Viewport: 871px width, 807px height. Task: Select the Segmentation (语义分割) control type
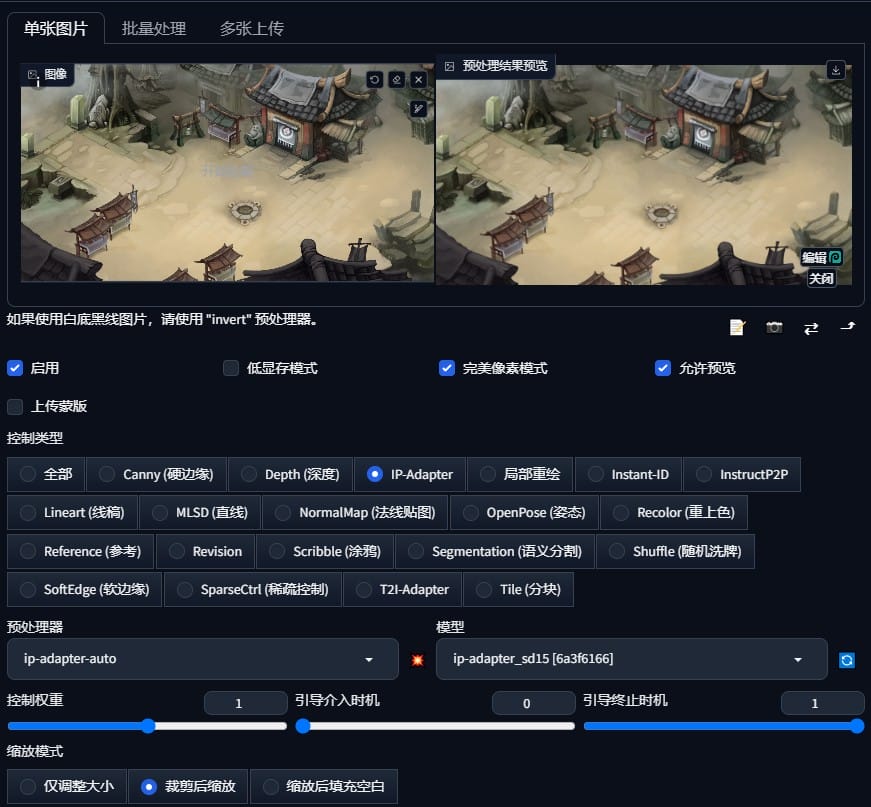pyautogui.click(x=495, y=552)
